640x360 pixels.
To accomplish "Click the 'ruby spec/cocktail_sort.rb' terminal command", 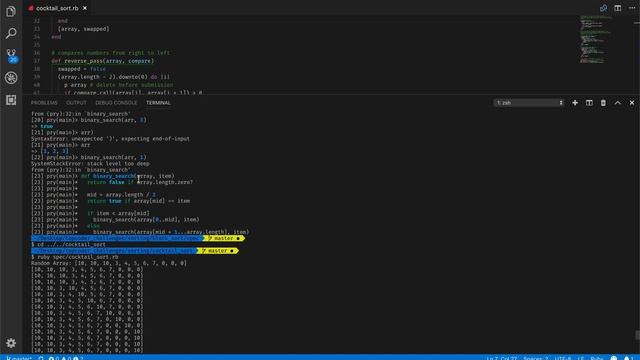I will click(78, 257).
